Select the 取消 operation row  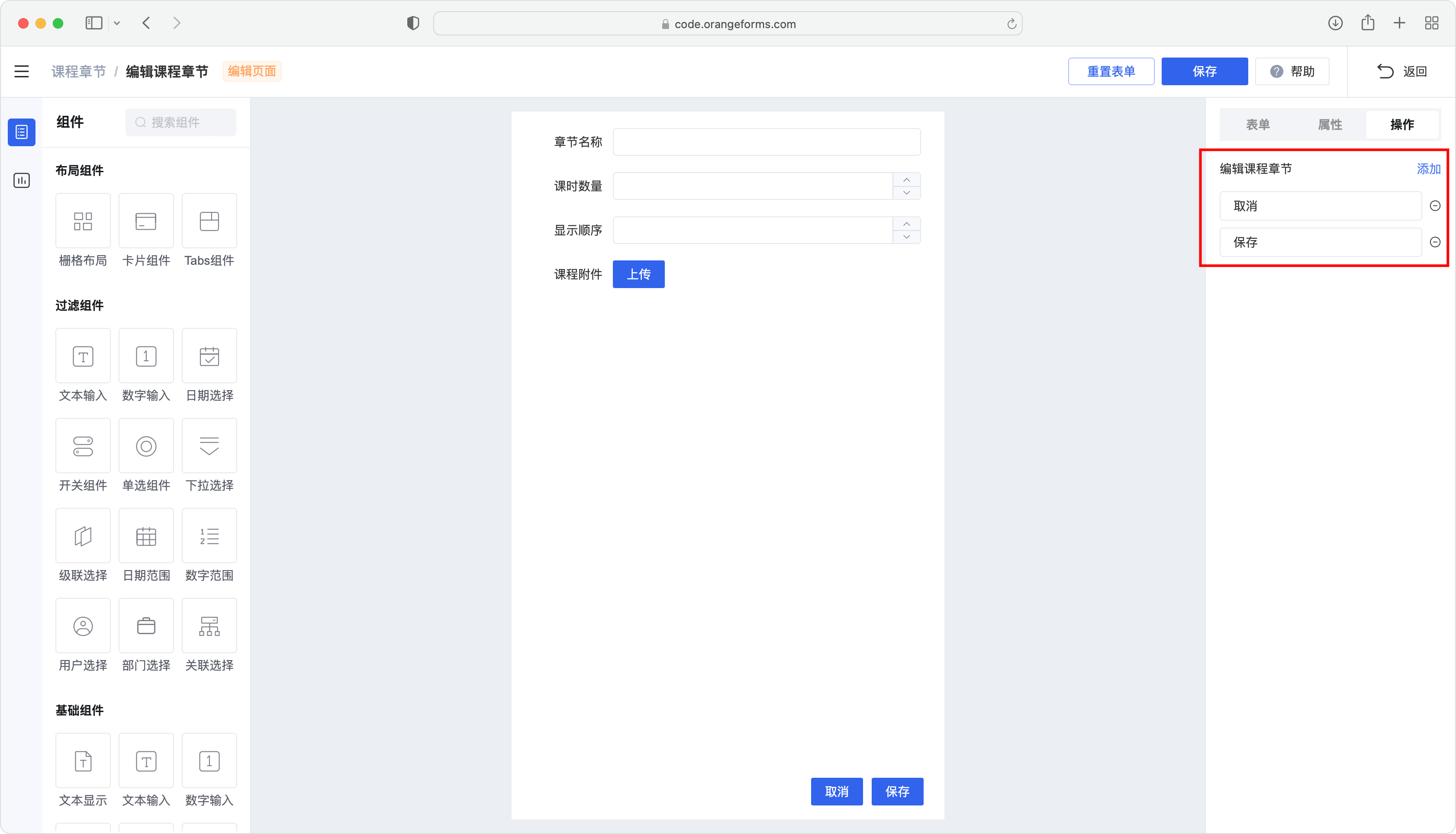1321,205
